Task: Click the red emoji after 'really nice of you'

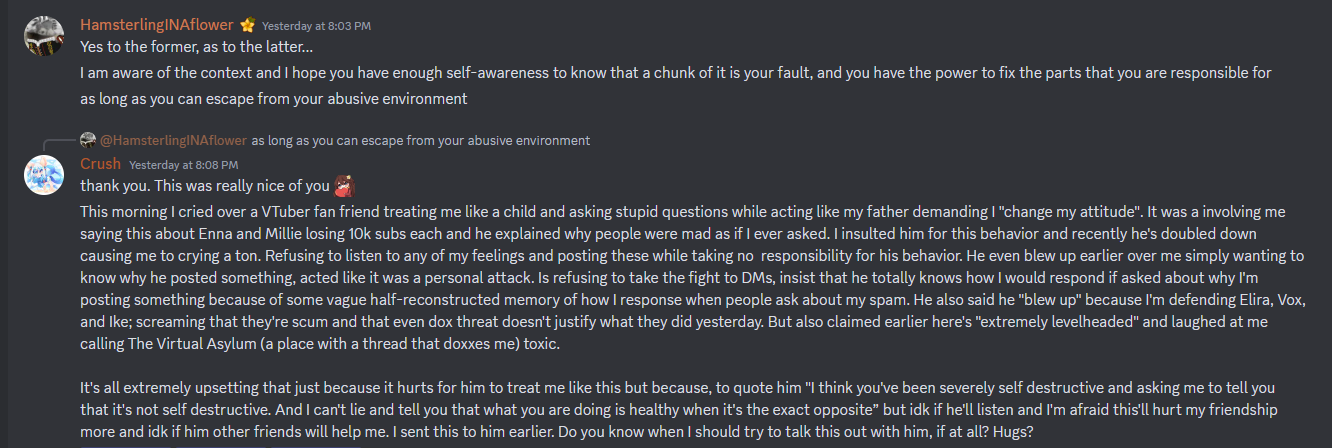Action: point(345,185)
